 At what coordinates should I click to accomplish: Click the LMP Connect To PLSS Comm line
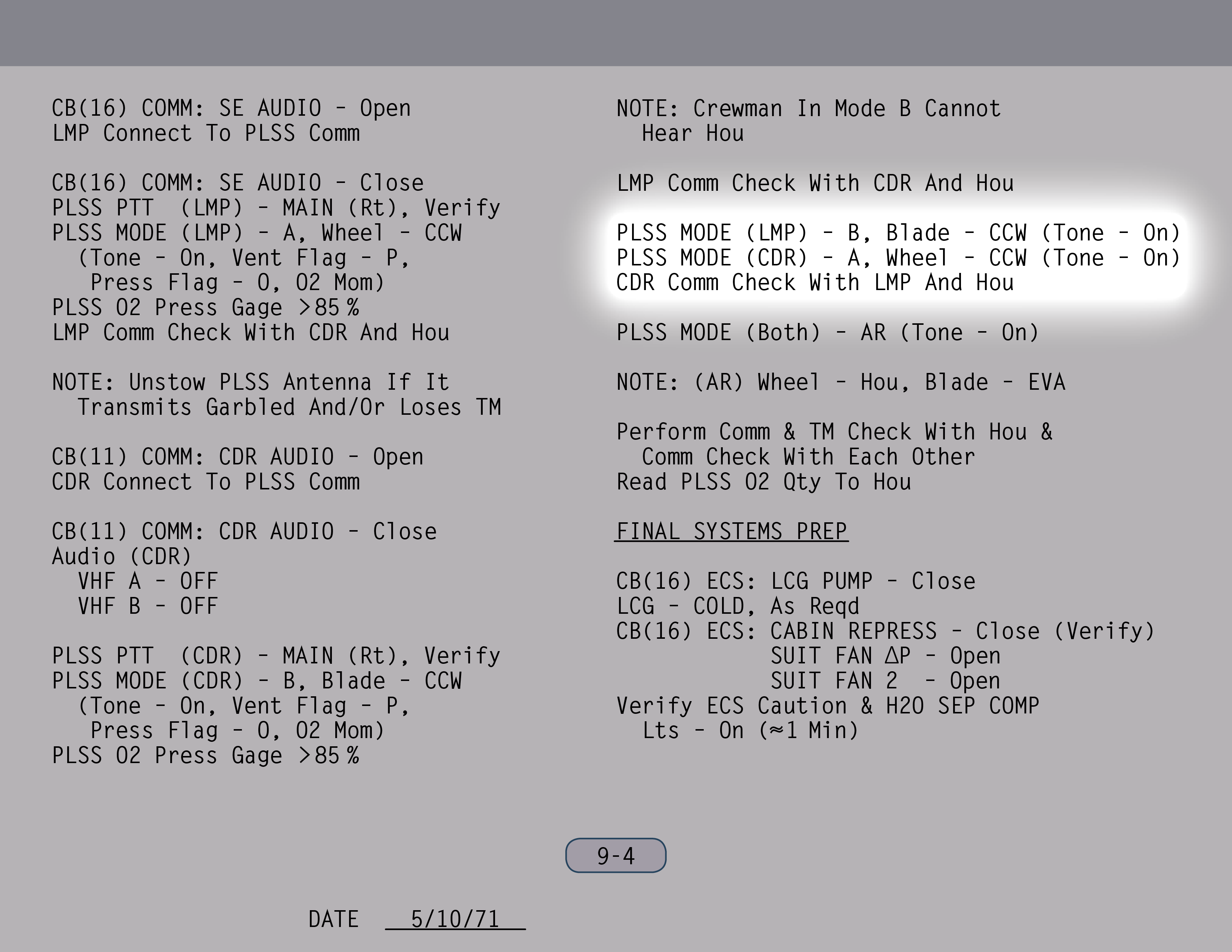click(x=206, y=133)
